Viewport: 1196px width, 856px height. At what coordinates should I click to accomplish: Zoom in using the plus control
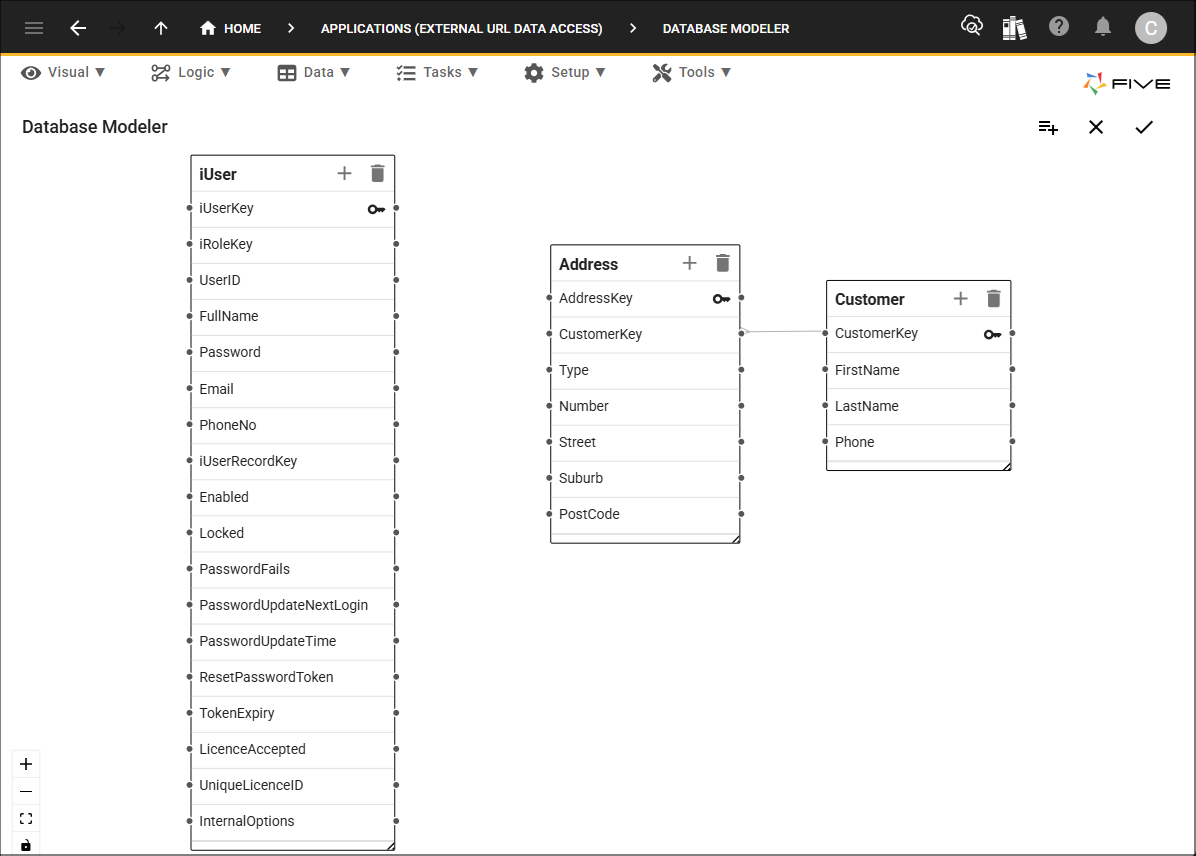click(25, 763)
